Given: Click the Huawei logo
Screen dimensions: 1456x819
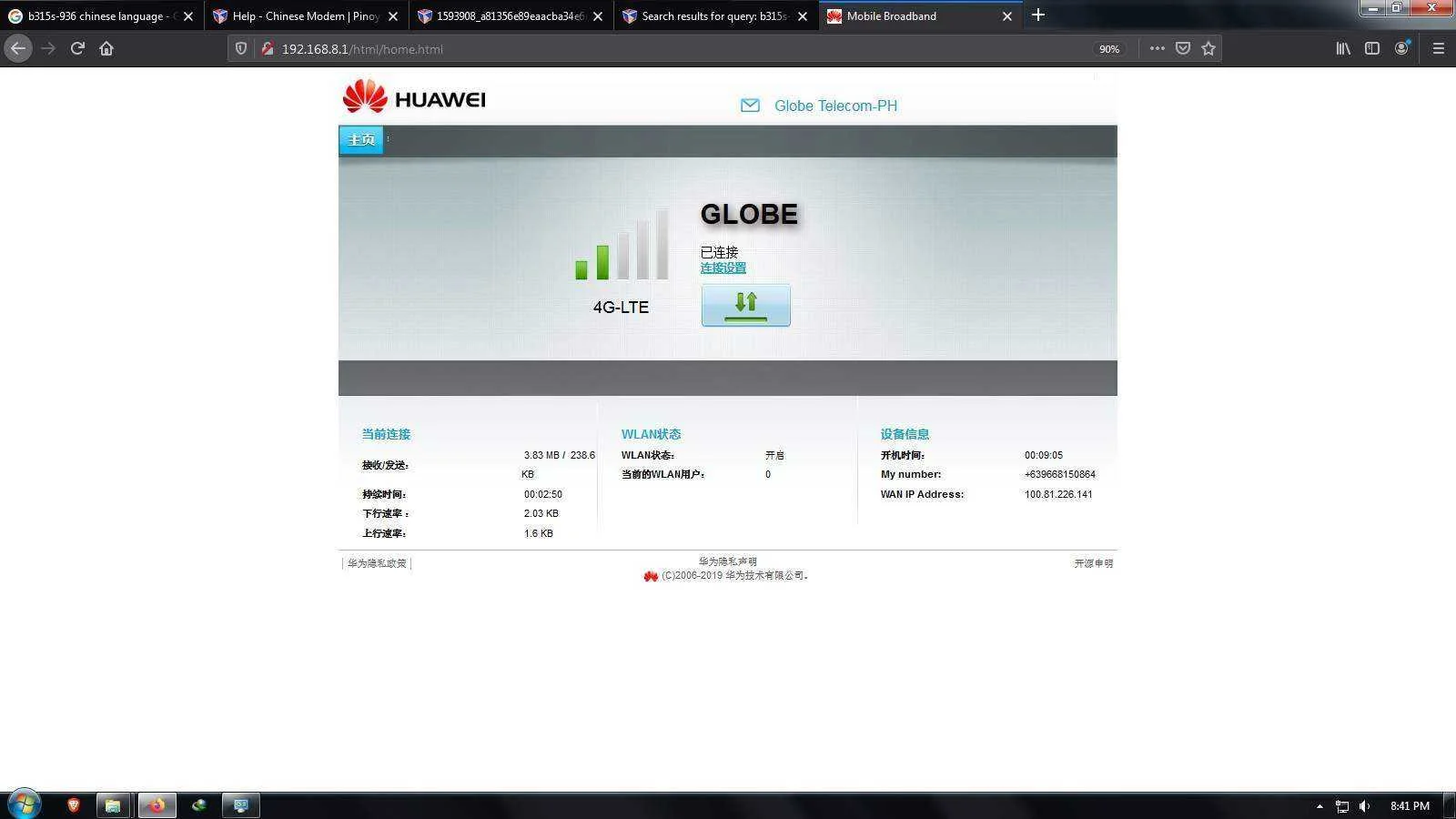Looking at the screenshot, I should point(414,97).
